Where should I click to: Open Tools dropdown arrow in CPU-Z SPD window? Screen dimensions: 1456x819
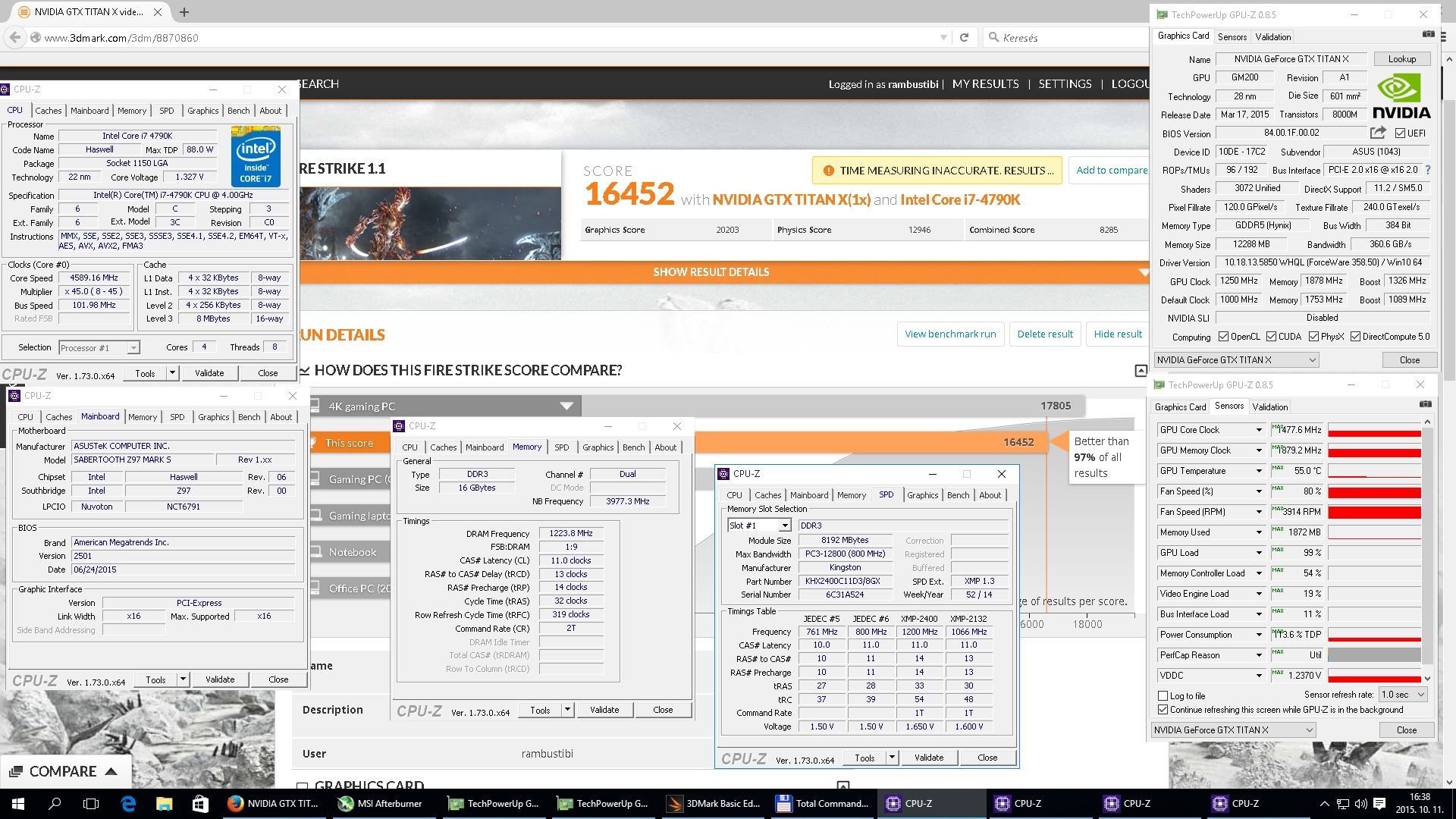pyautogui.click(x=892, y=758)
